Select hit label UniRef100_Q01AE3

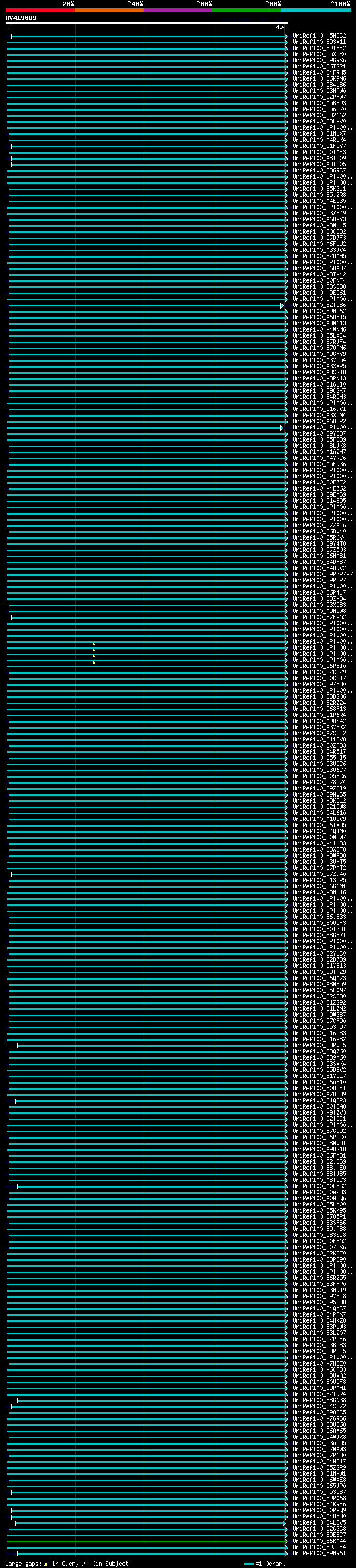319,152
